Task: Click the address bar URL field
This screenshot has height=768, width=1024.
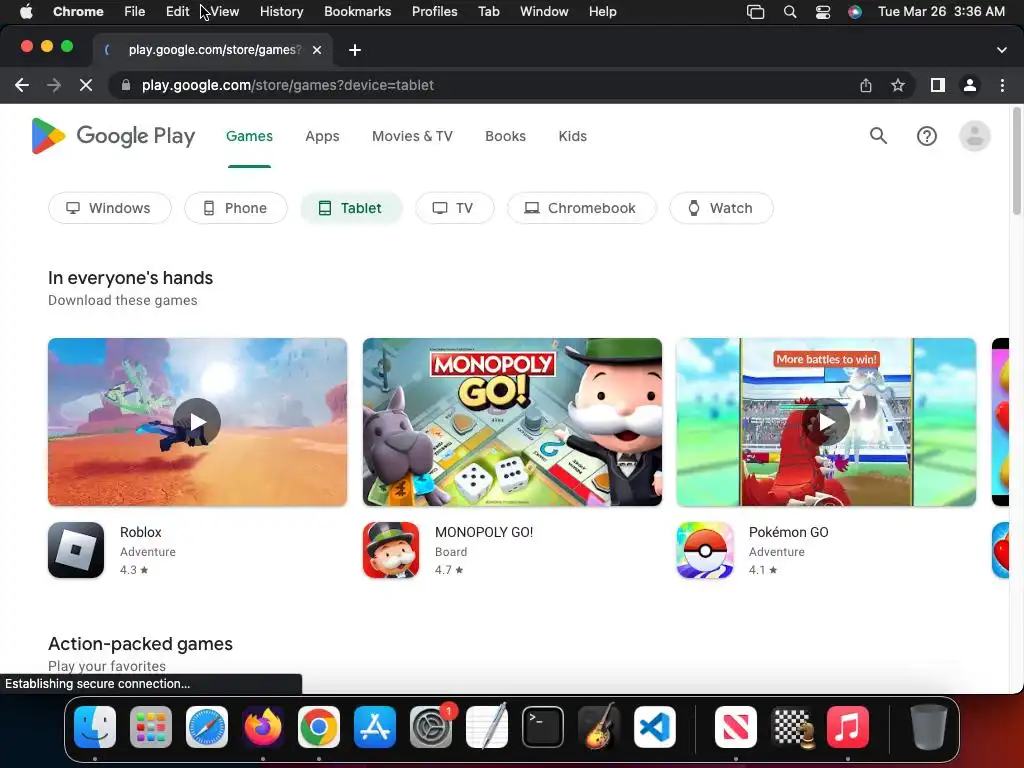Action: pyautogui.click(x=287, y=85)
